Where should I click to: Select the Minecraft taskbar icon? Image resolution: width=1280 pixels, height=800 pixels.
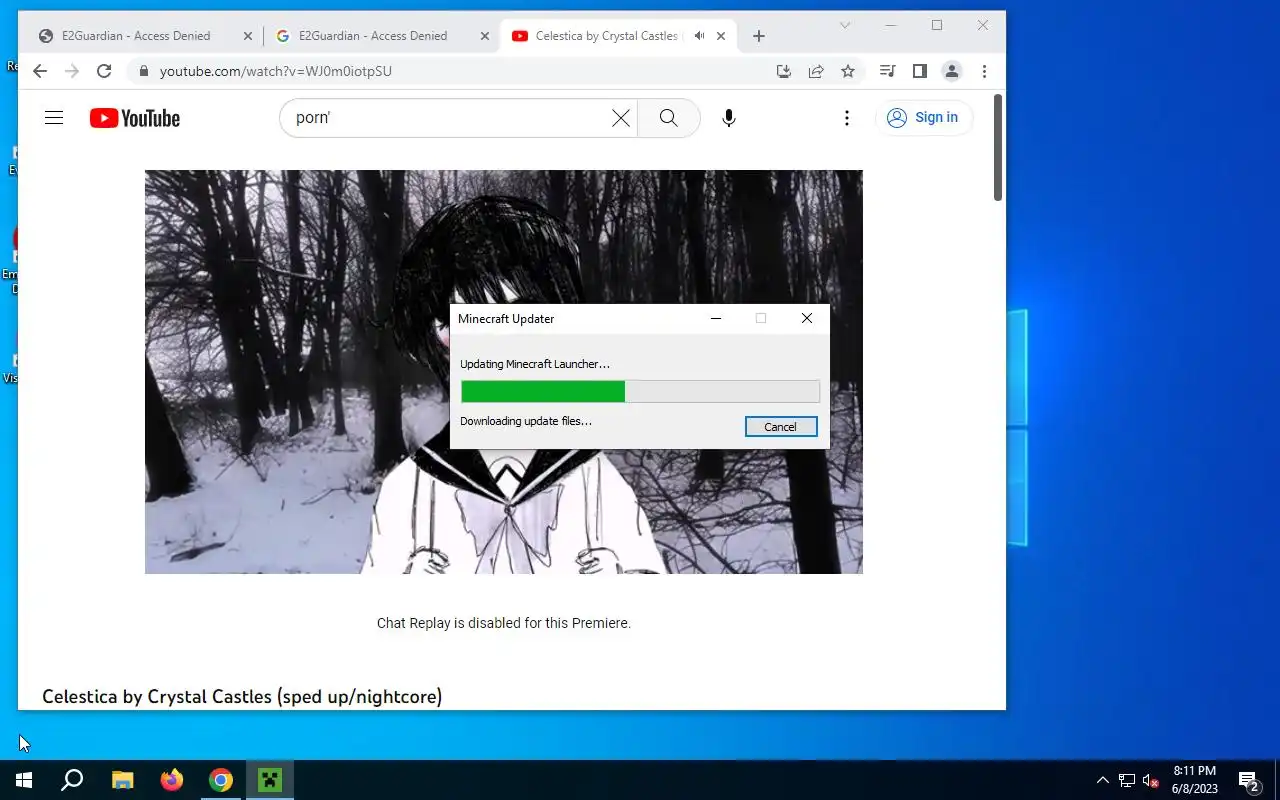tap(270, 780)
